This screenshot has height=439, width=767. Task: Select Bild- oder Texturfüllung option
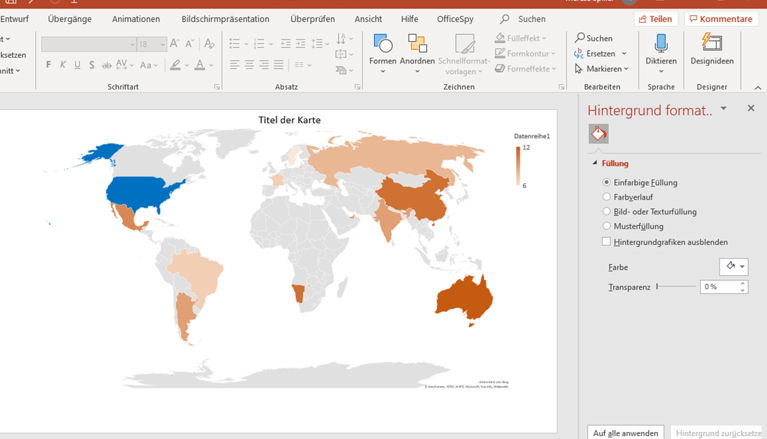point(607,211)
